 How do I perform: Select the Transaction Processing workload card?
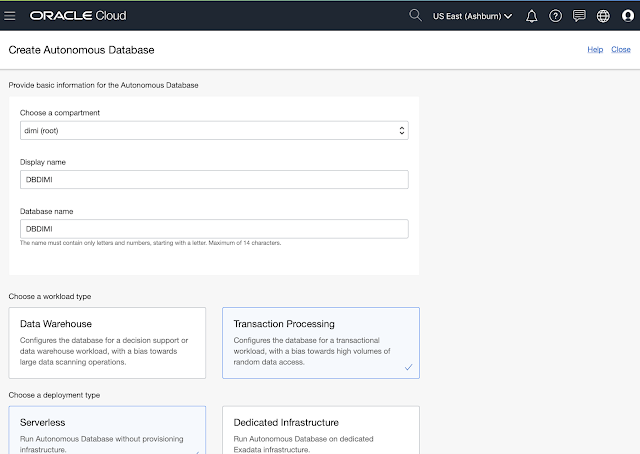320,343
